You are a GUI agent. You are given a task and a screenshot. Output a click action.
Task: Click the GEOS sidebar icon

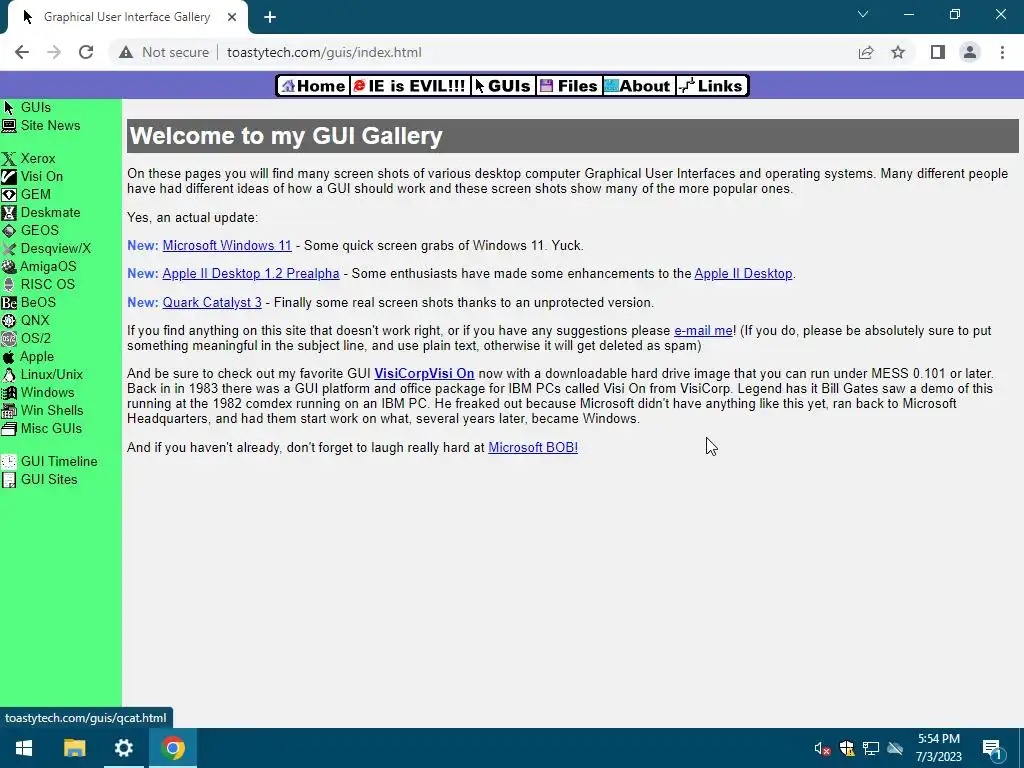8,231
